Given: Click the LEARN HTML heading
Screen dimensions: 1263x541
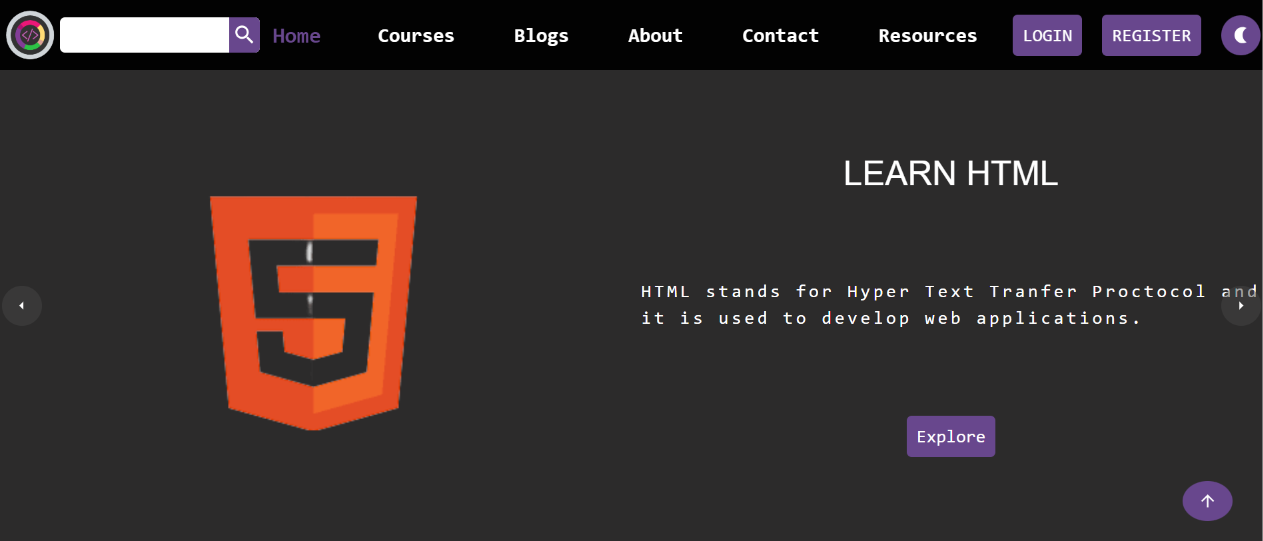Looking at the screenshot, I should point(950,174).
